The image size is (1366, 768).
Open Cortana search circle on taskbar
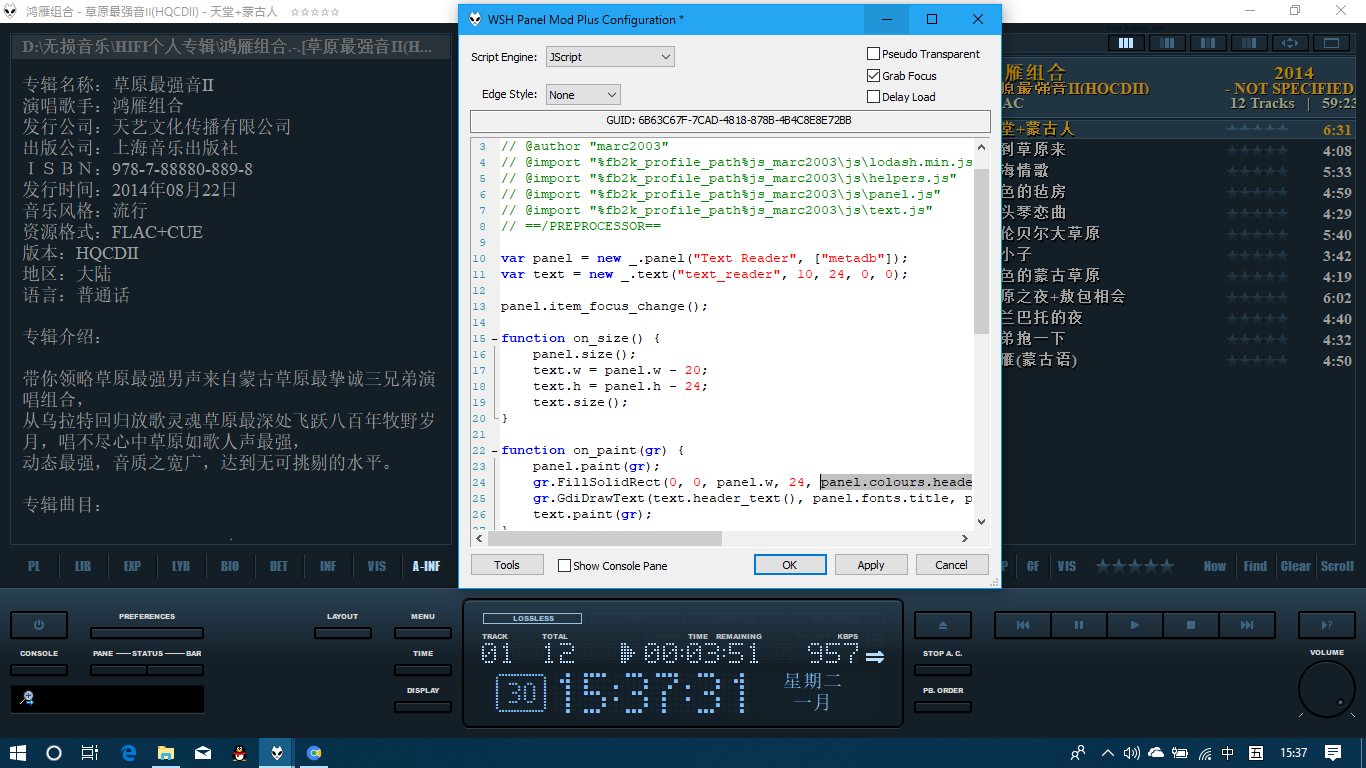[x=54, y=753]
